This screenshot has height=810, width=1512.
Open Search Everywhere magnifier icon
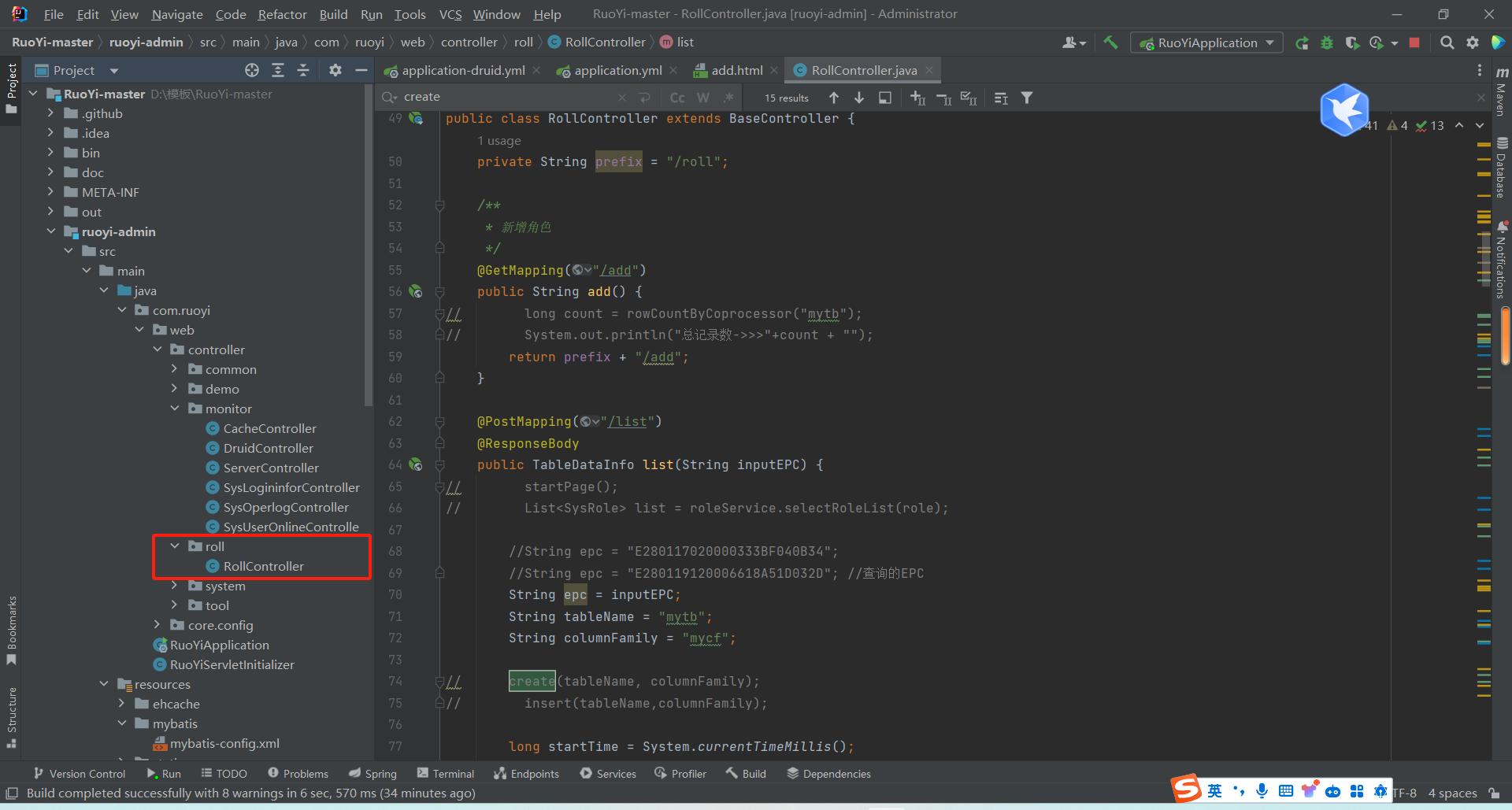(x=1447, y=43)
